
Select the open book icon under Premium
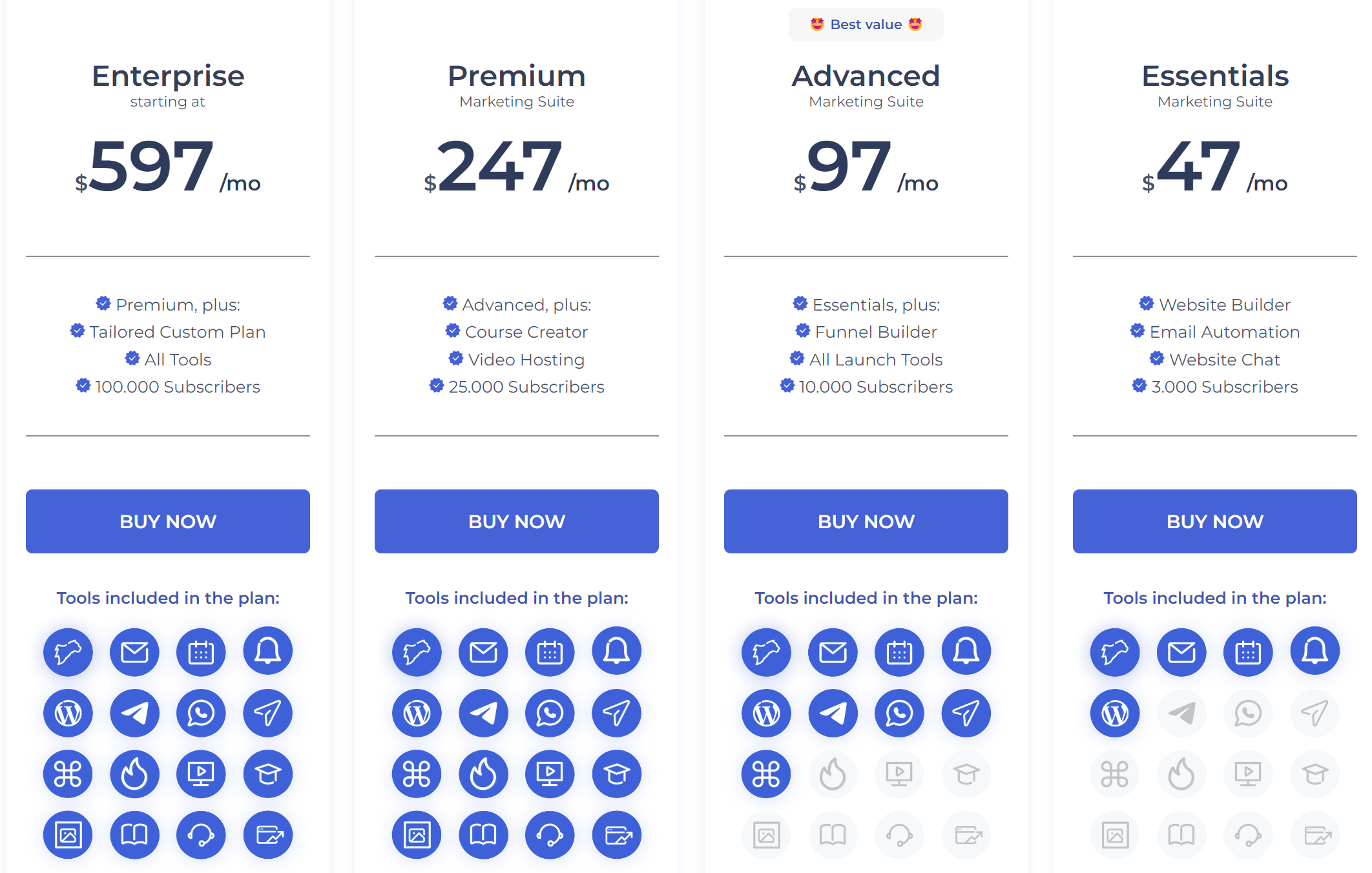tap(483, 835)
